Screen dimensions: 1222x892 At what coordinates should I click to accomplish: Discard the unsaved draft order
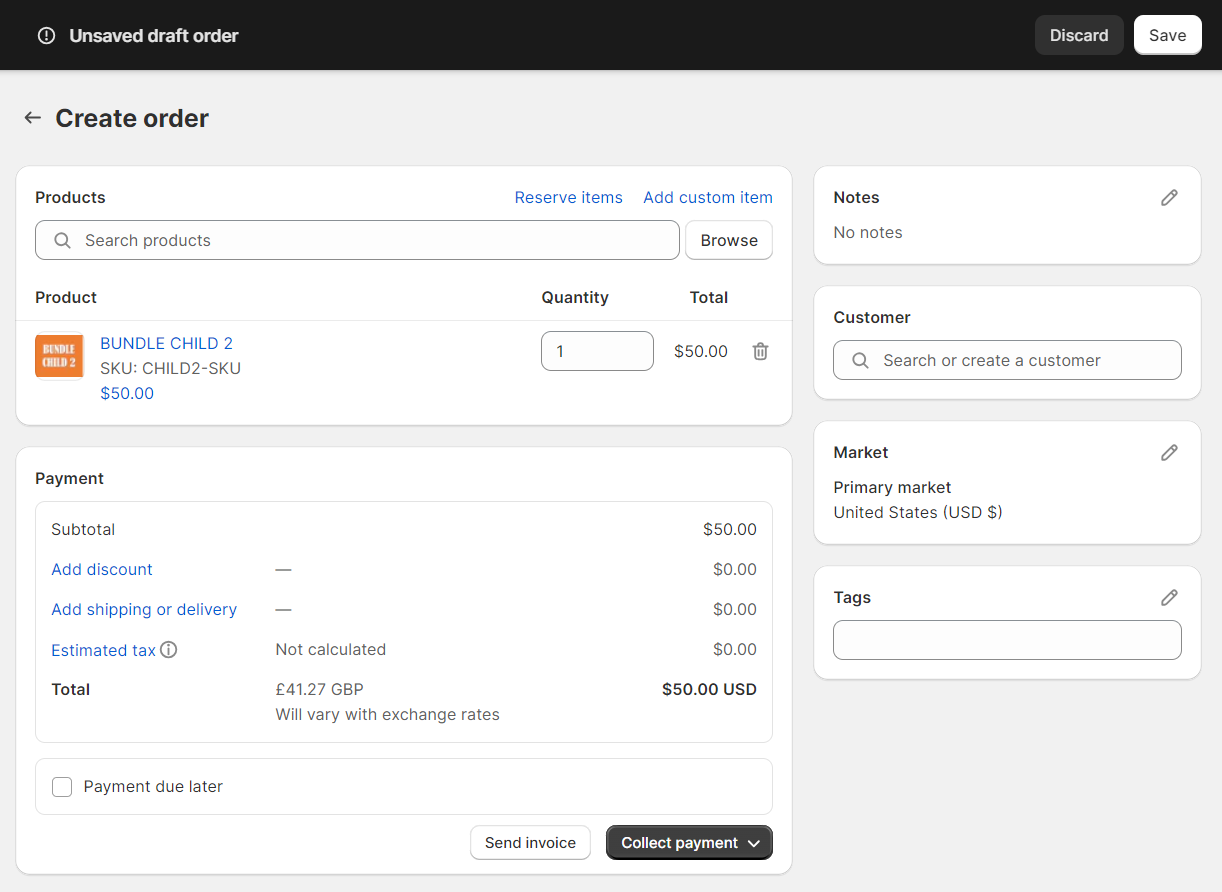click(1079, 34)
